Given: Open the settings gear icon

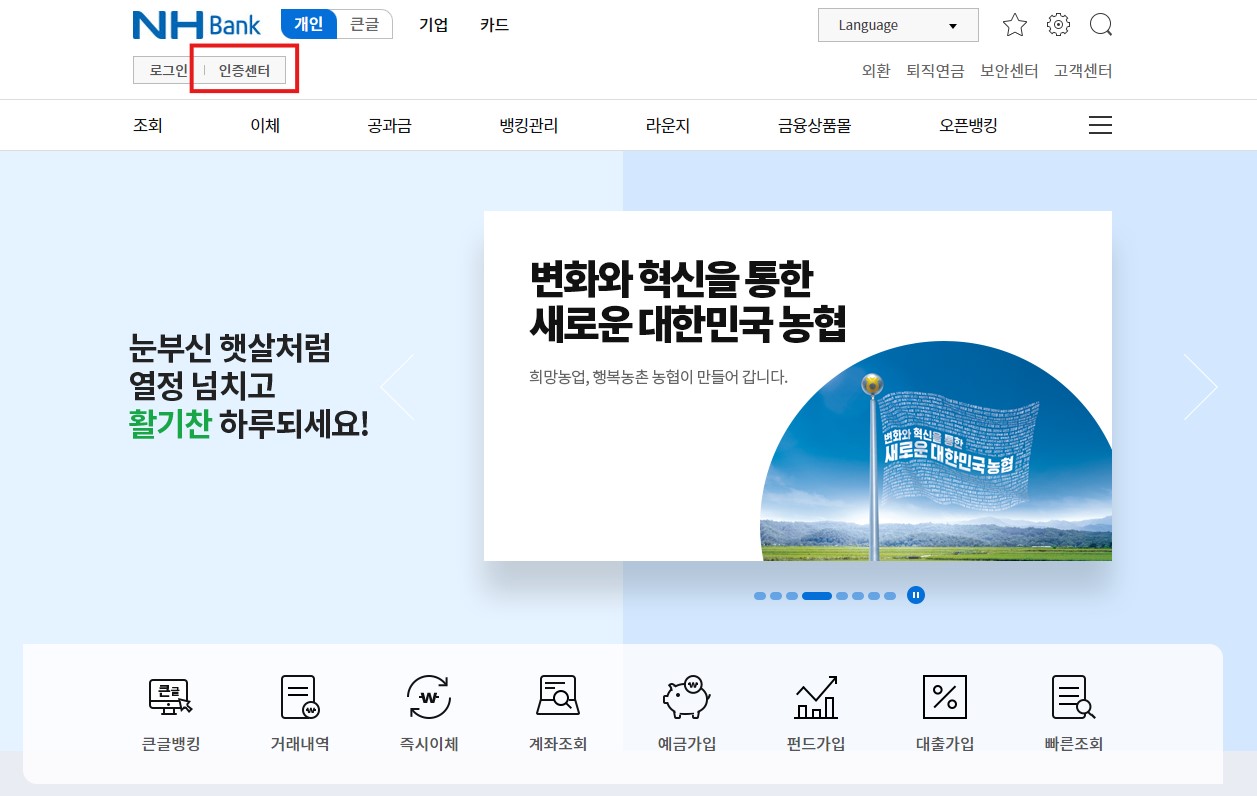Looking at the screenshot, I should click(x=1058, y=25).
